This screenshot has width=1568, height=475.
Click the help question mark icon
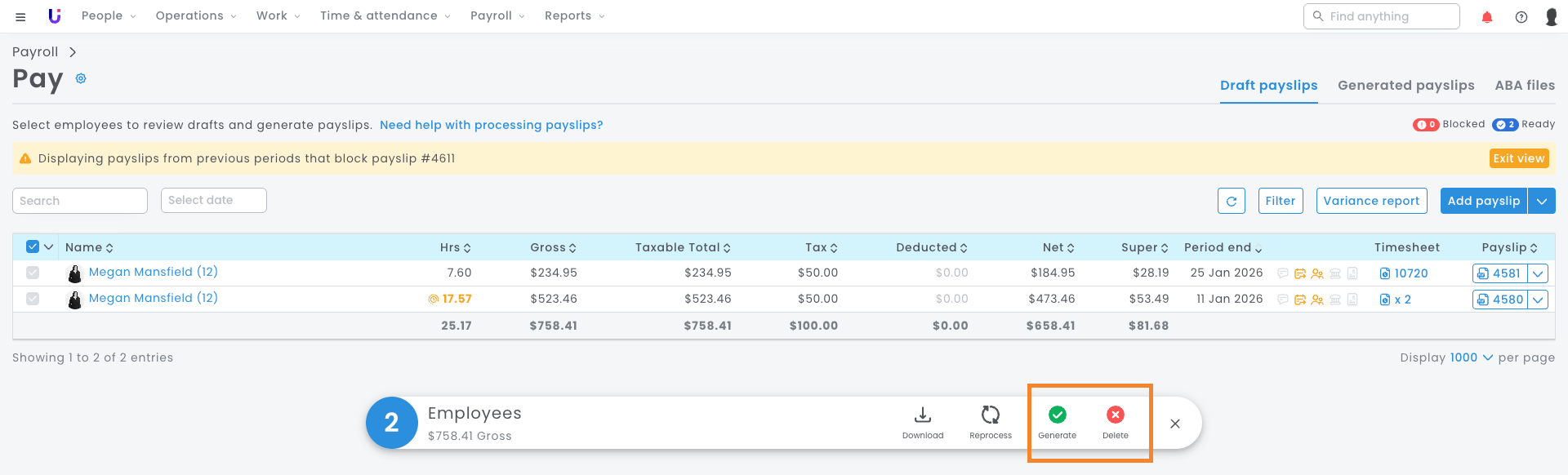(x=1521, y=17)
